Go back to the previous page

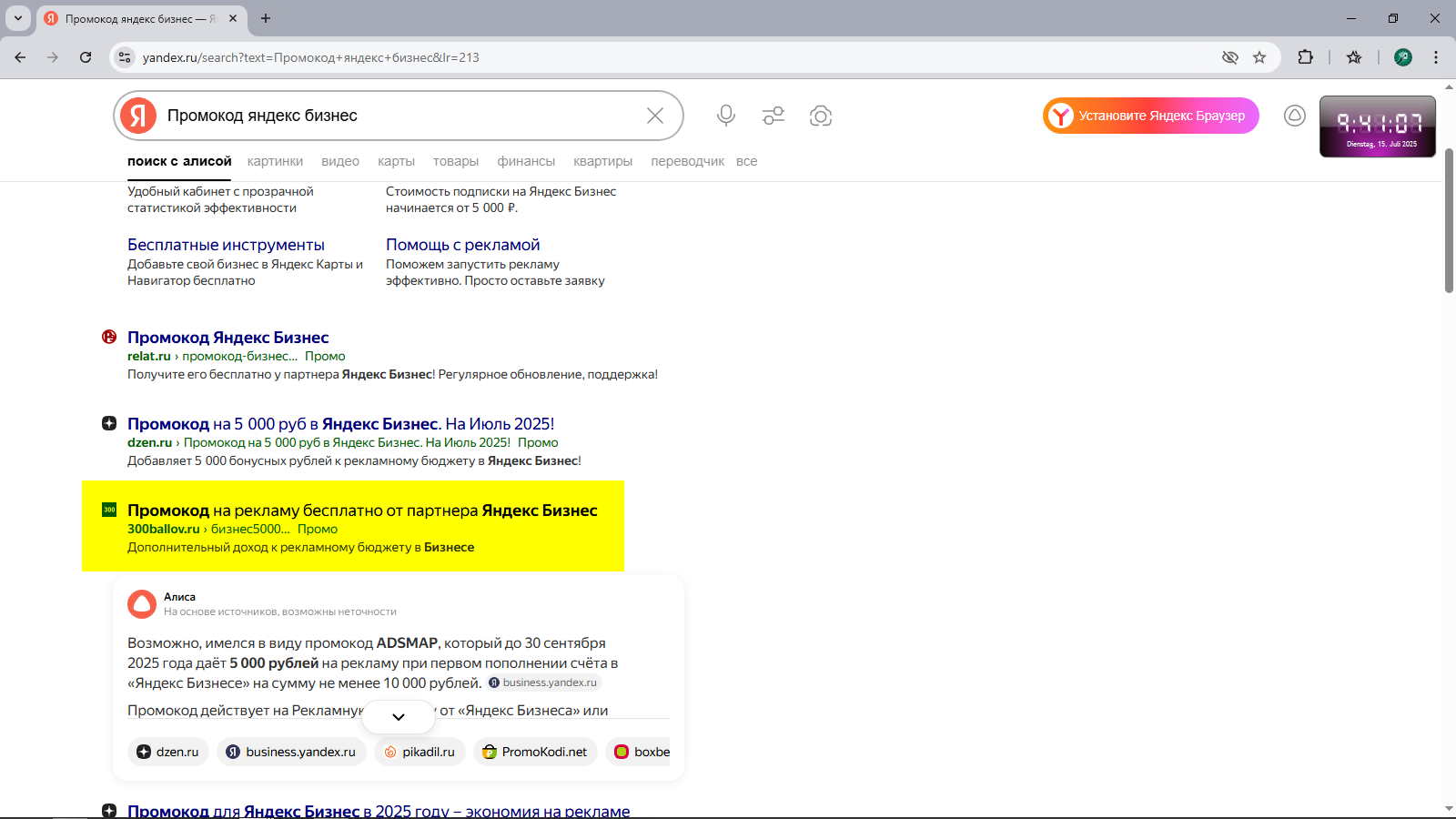(20, 57)
